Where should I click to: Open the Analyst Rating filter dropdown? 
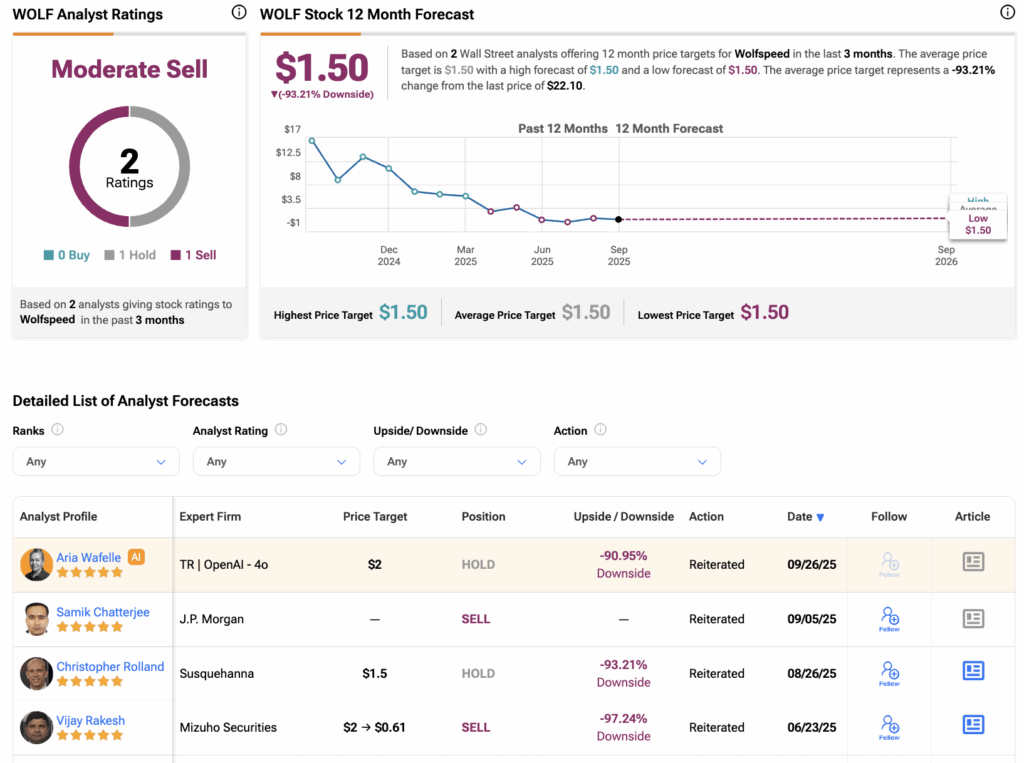276,462
